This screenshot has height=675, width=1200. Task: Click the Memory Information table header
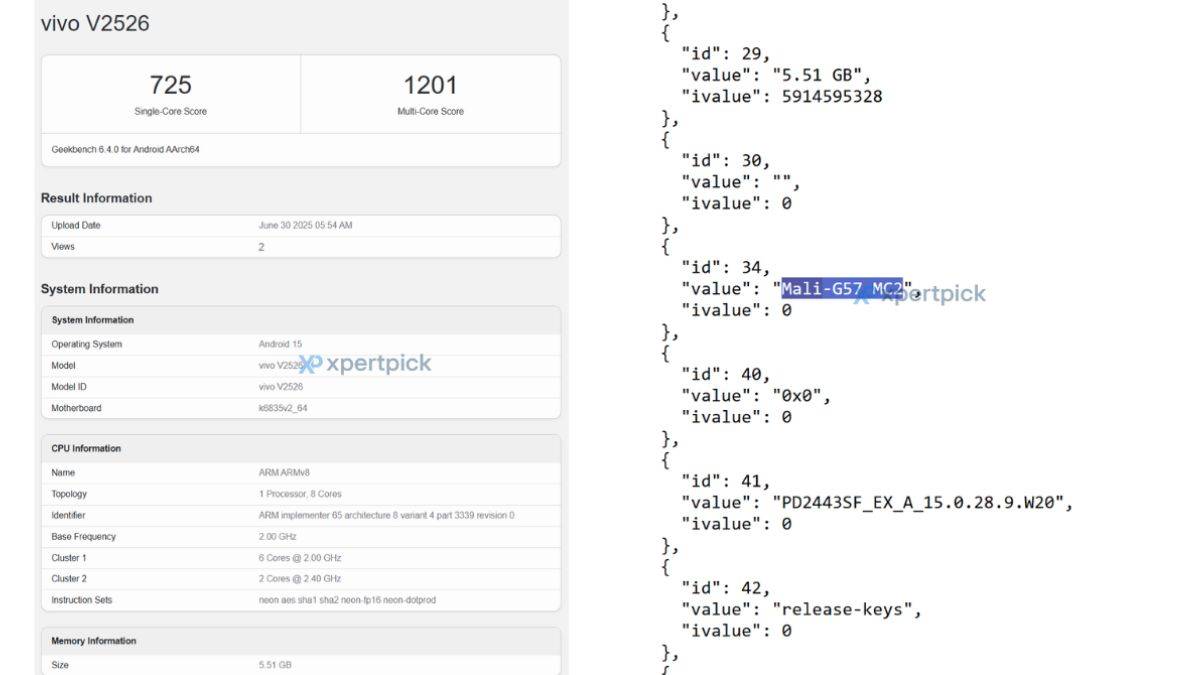click(94, 640)
